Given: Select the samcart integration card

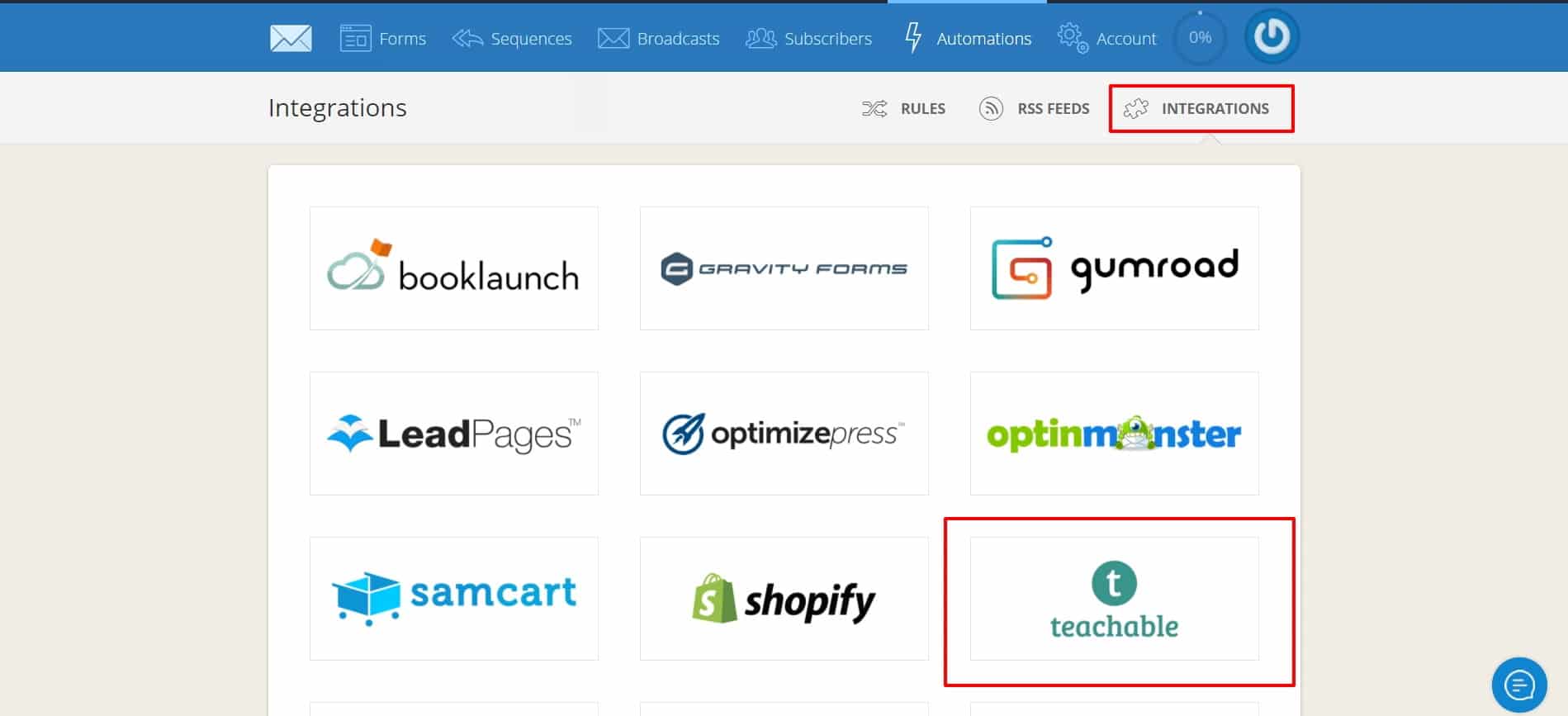Looking at the screenshot, I should coord(454,599).
